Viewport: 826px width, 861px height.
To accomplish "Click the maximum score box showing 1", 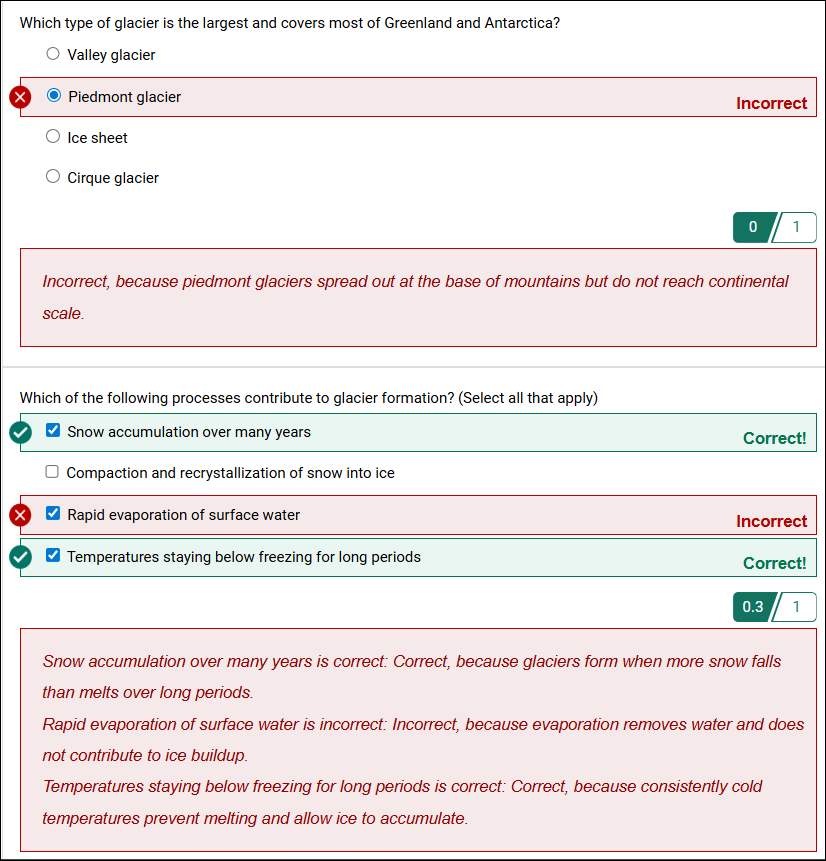I will coord(797,227).
